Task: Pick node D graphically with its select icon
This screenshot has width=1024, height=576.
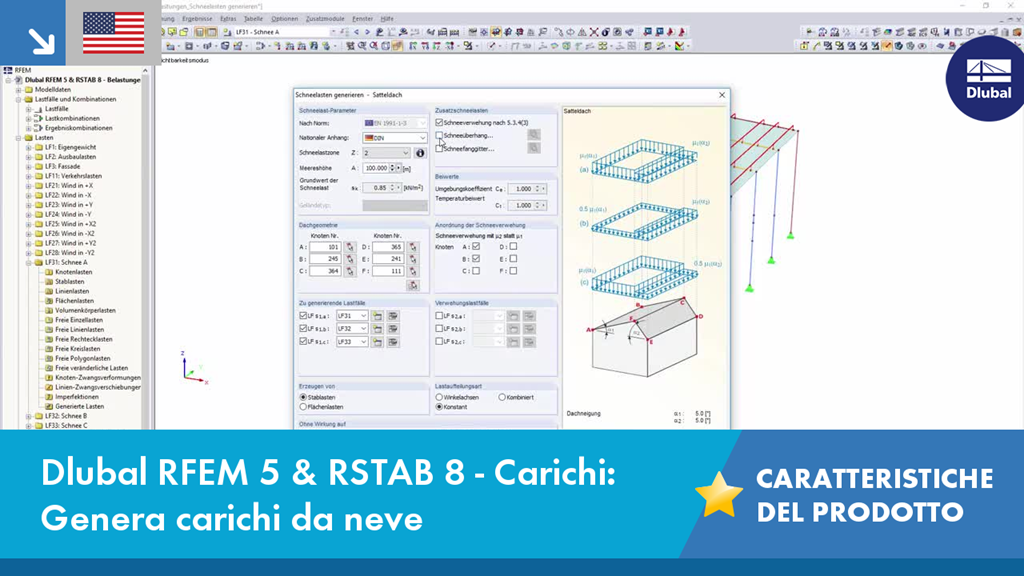Action: 413,247
